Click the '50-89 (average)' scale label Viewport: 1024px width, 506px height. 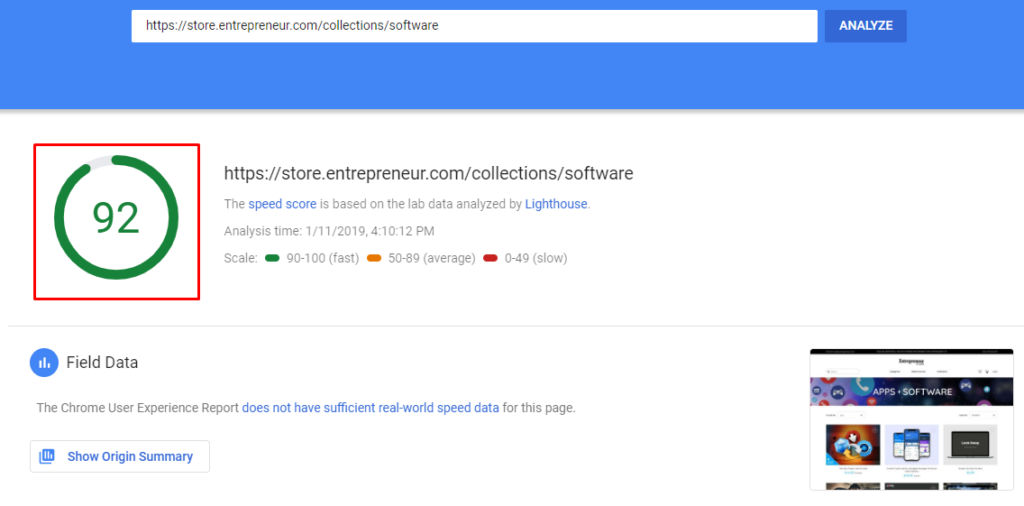coord(432,259)
